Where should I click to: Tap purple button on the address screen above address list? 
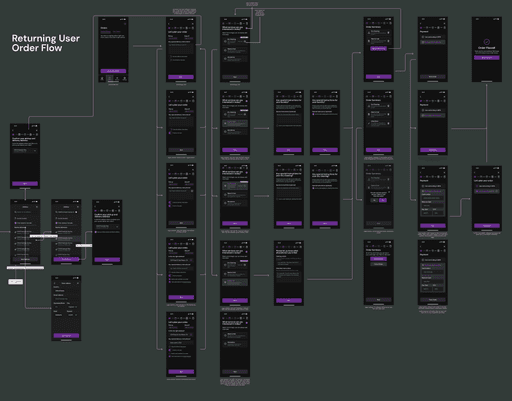(25, 184)
